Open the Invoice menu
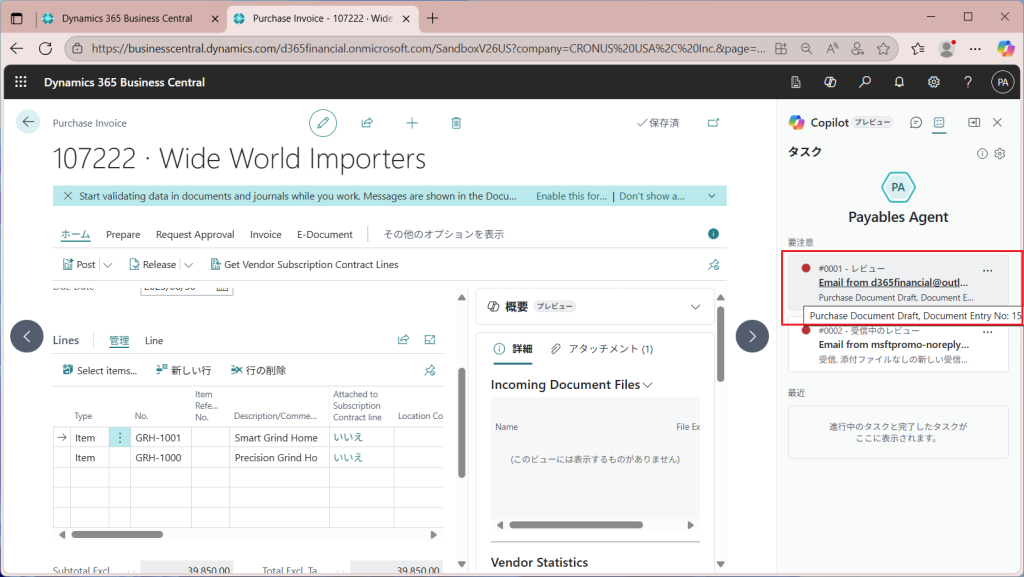Screen dimensions: 1024x577 click(266, 234)
